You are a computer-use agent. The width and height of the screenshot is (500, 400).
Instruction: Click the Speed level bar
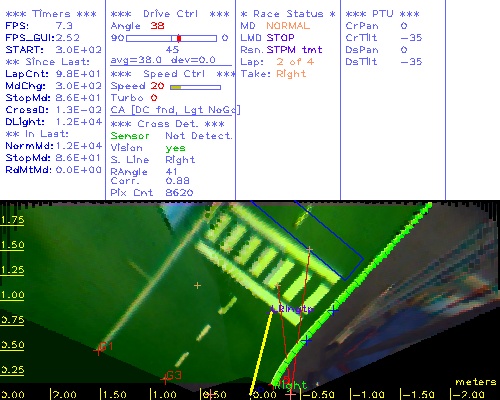tap(195, 87)
